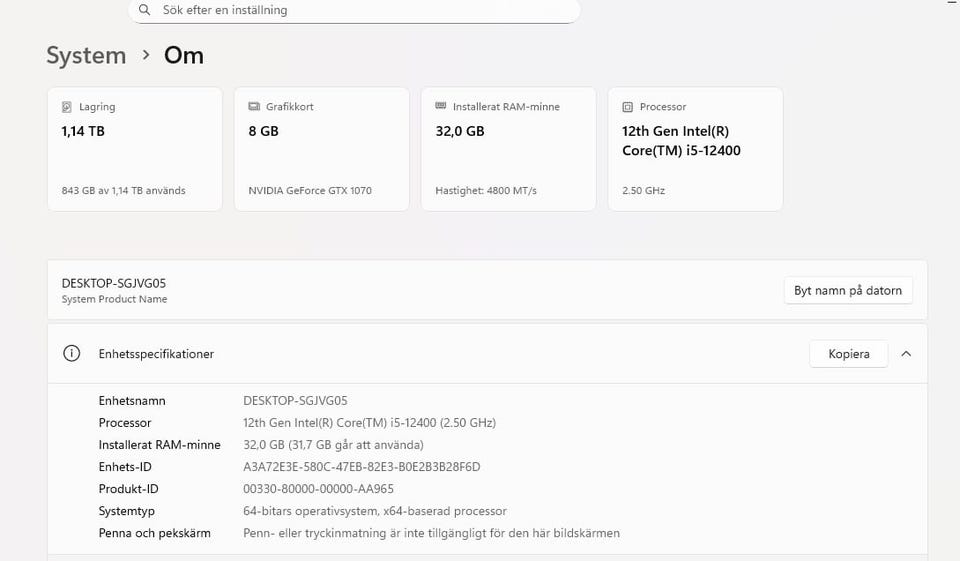This screenshot has height=561, width=960.
Task: Collapse the Enhetsspecifikationer section chevron
Action: pyautogui.click(x=906, y=354)
